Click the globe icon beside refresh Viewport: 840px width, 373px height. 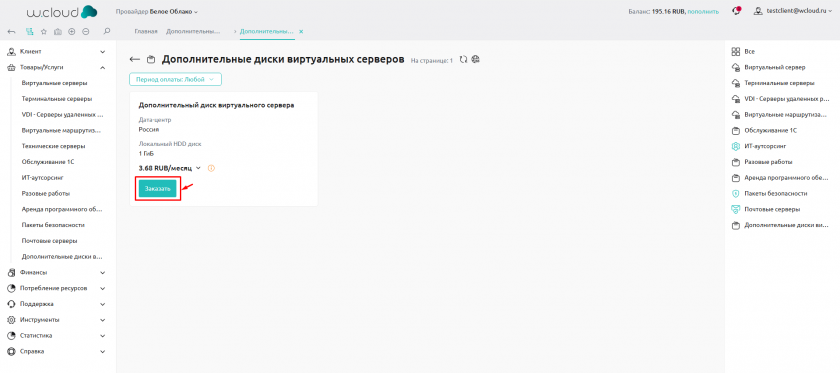pyautogui.click(x=475, y=59)
